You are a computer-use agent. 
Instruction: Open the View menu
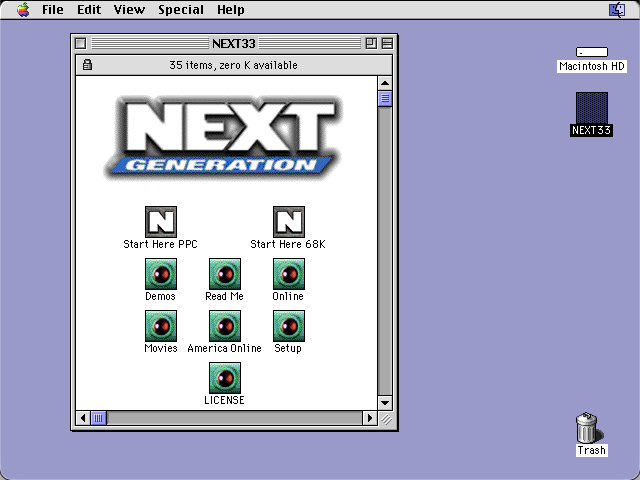(129, 9)
